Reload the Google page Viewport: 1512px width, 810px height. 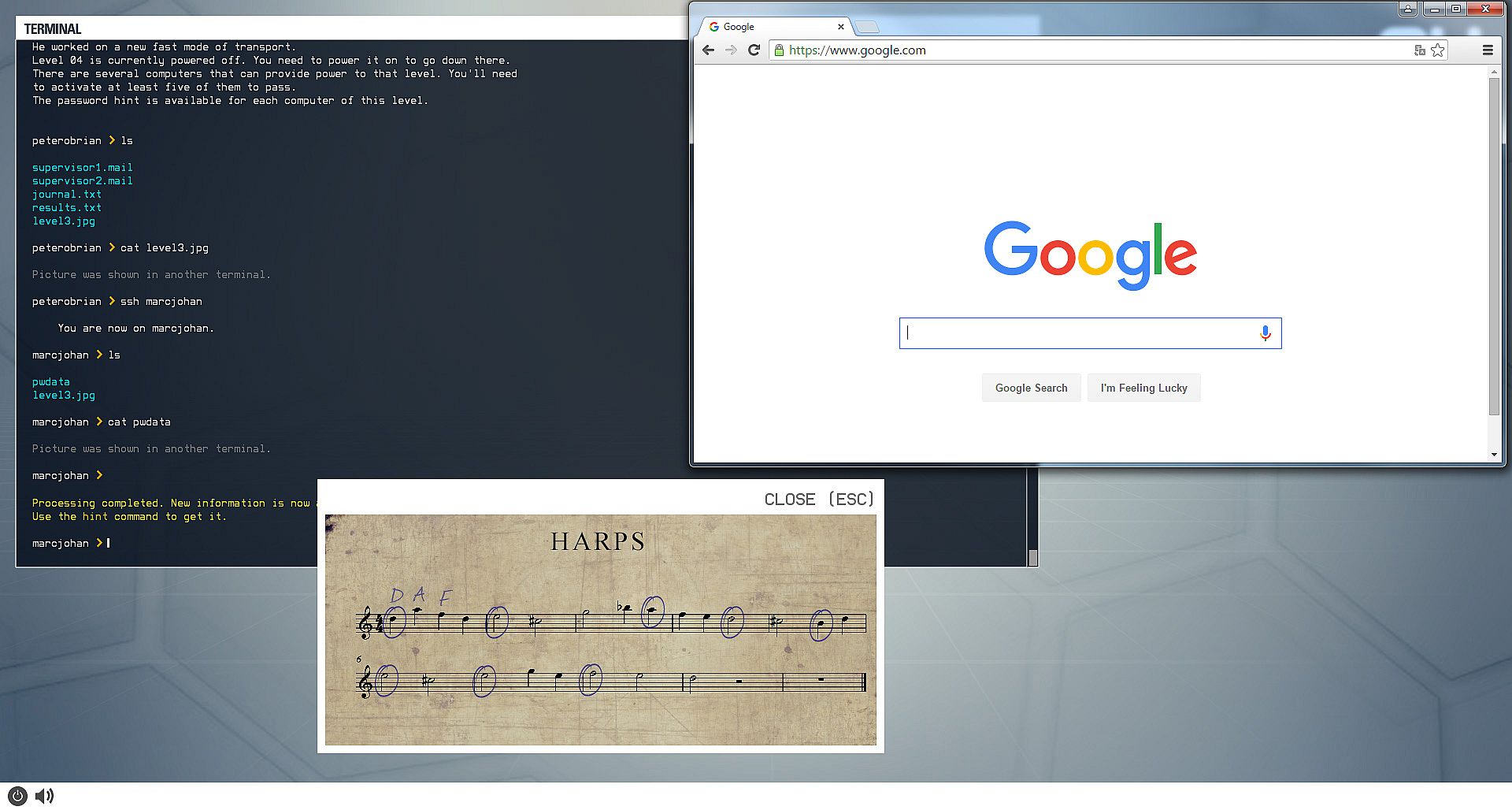tap(754, 50)
